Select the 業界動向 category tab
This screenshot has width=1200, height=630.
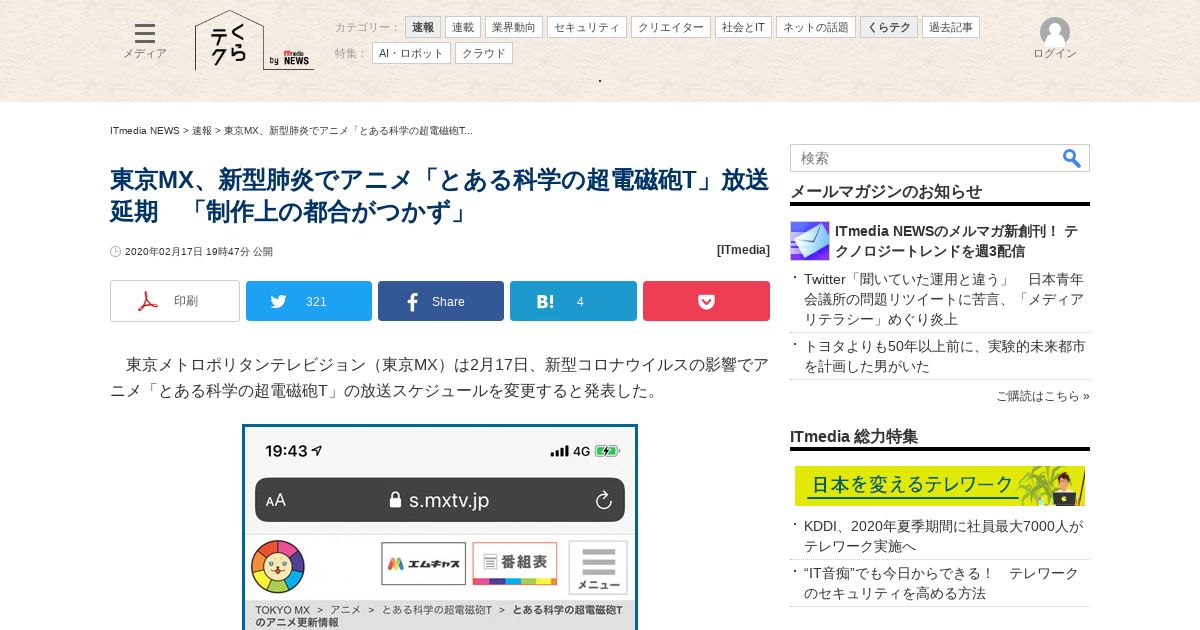pyautogui.click(x=514, y=27)
